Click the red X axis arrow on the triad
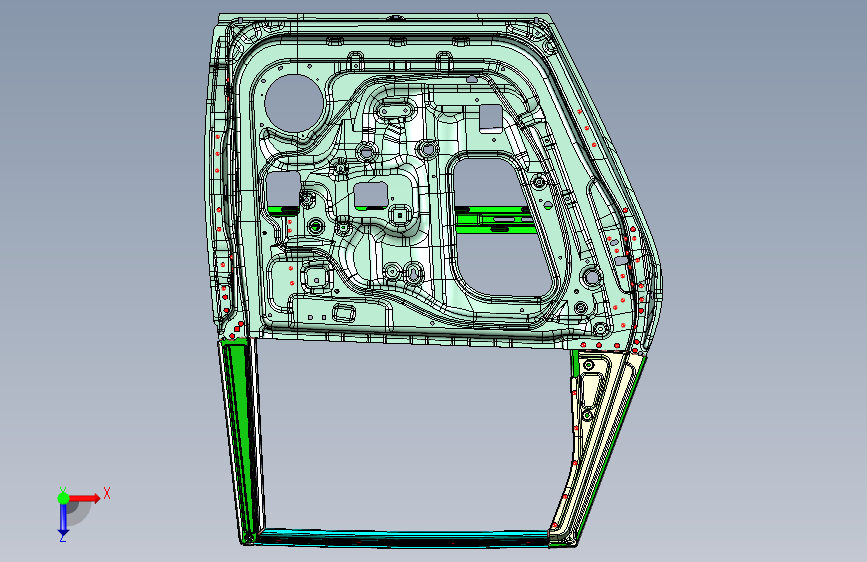Viewport: 867px width, 562px height. [86, 498]
